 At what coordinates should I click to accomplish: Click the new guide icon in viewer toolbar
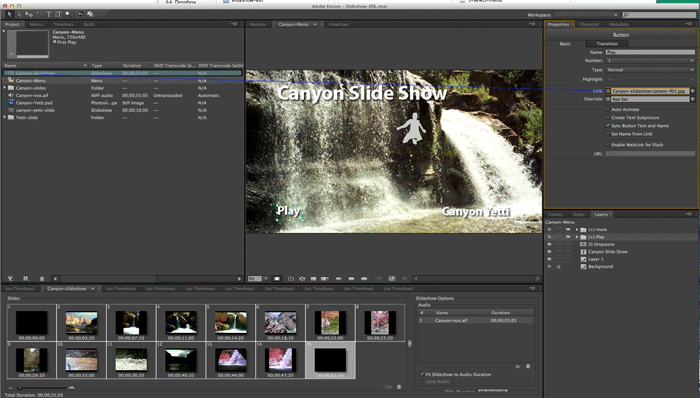pos(325,278)
